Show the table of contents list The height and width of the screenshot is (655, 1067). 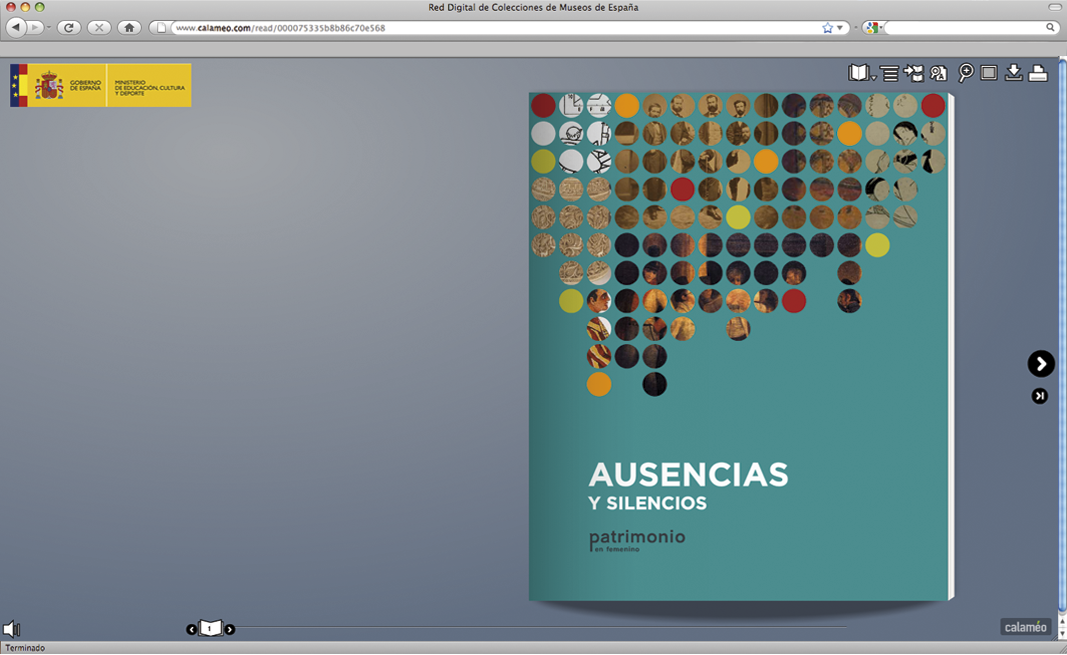pos(889,73)
